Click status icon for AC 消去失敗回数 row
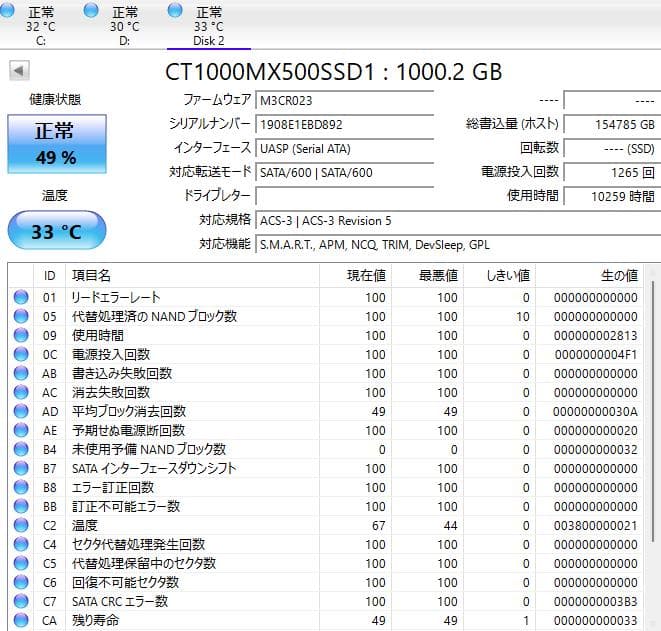 coord(21,392)
